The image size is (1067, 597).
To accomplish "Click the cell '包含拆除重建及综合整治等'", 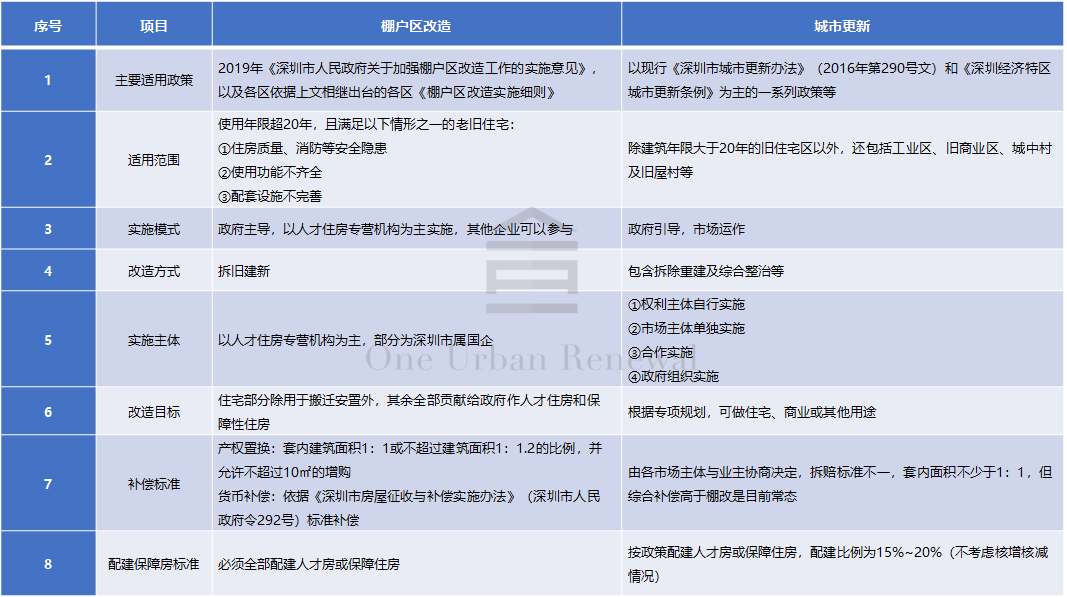I will point(842,270).
